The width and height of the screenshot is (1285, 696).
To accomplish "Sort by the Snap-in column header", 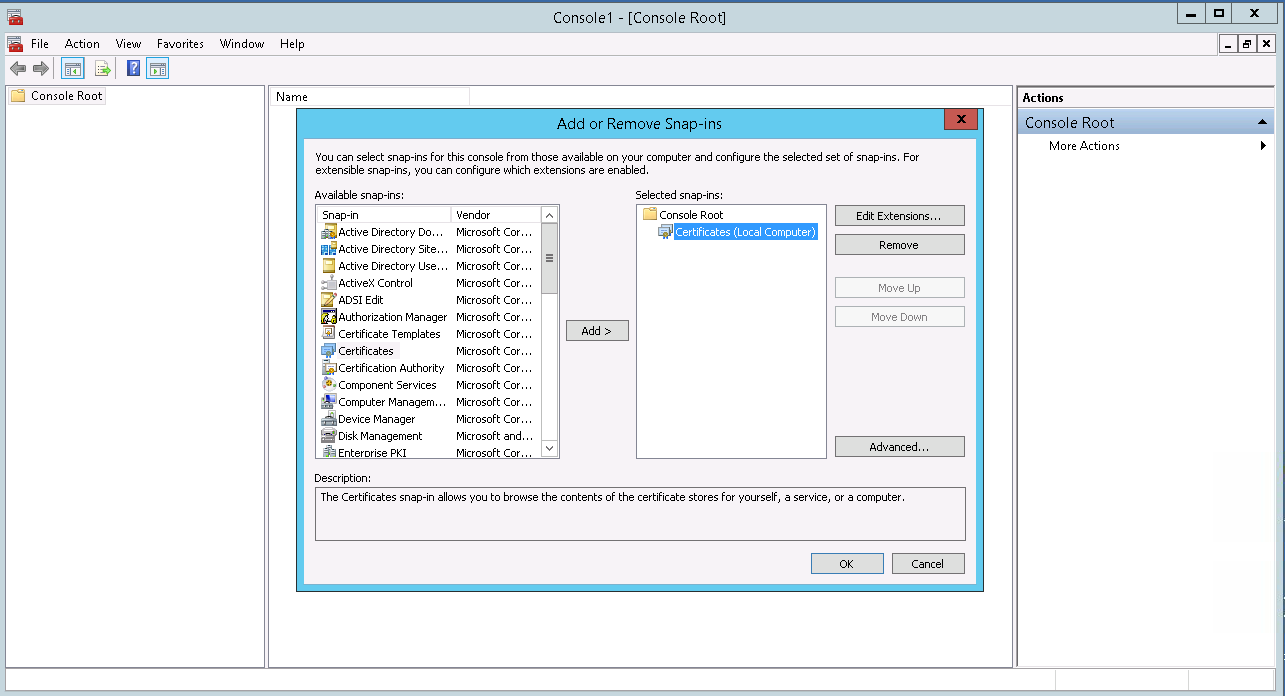I will [x=384, y=215].
